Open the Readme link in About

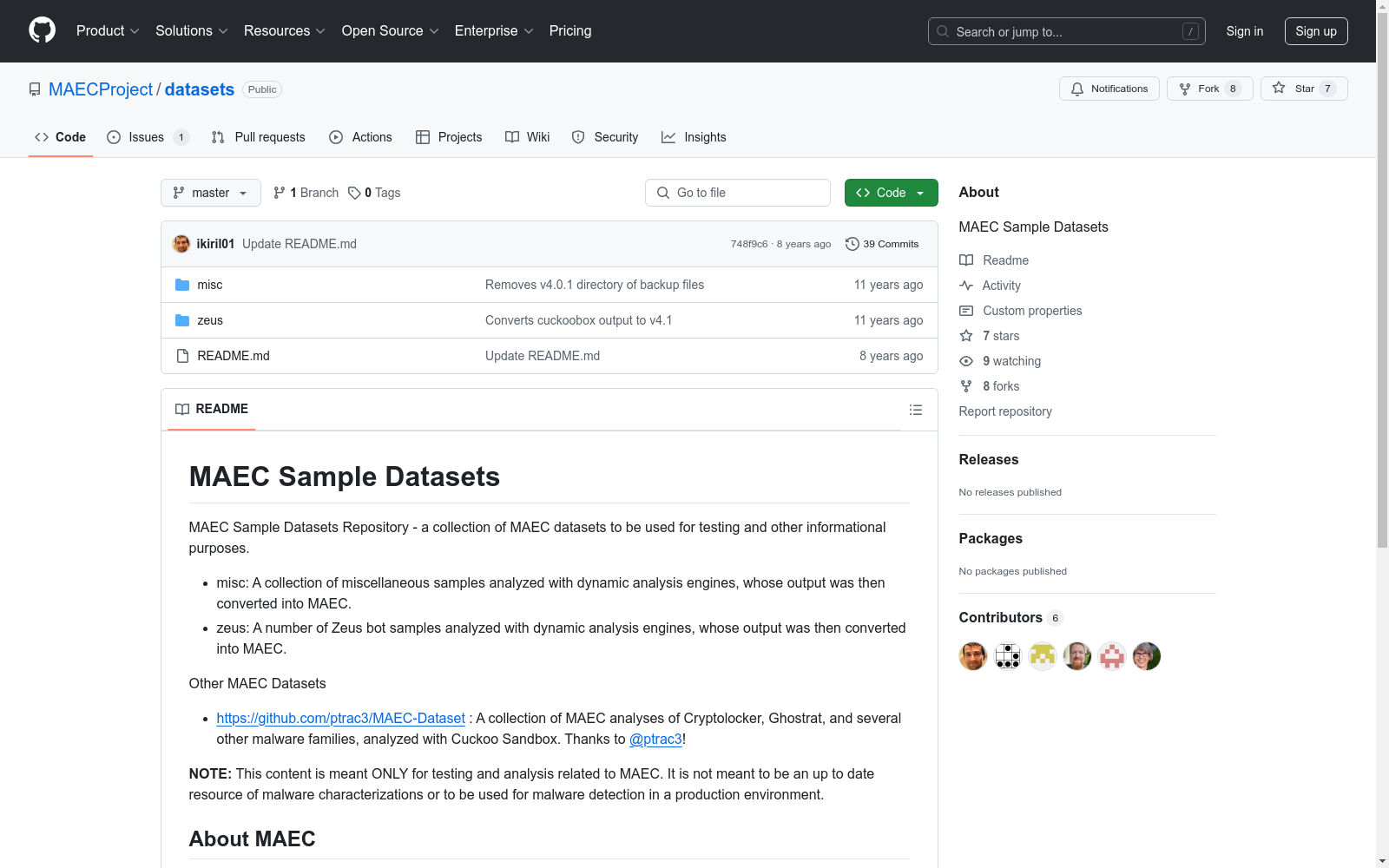[994, 260]
